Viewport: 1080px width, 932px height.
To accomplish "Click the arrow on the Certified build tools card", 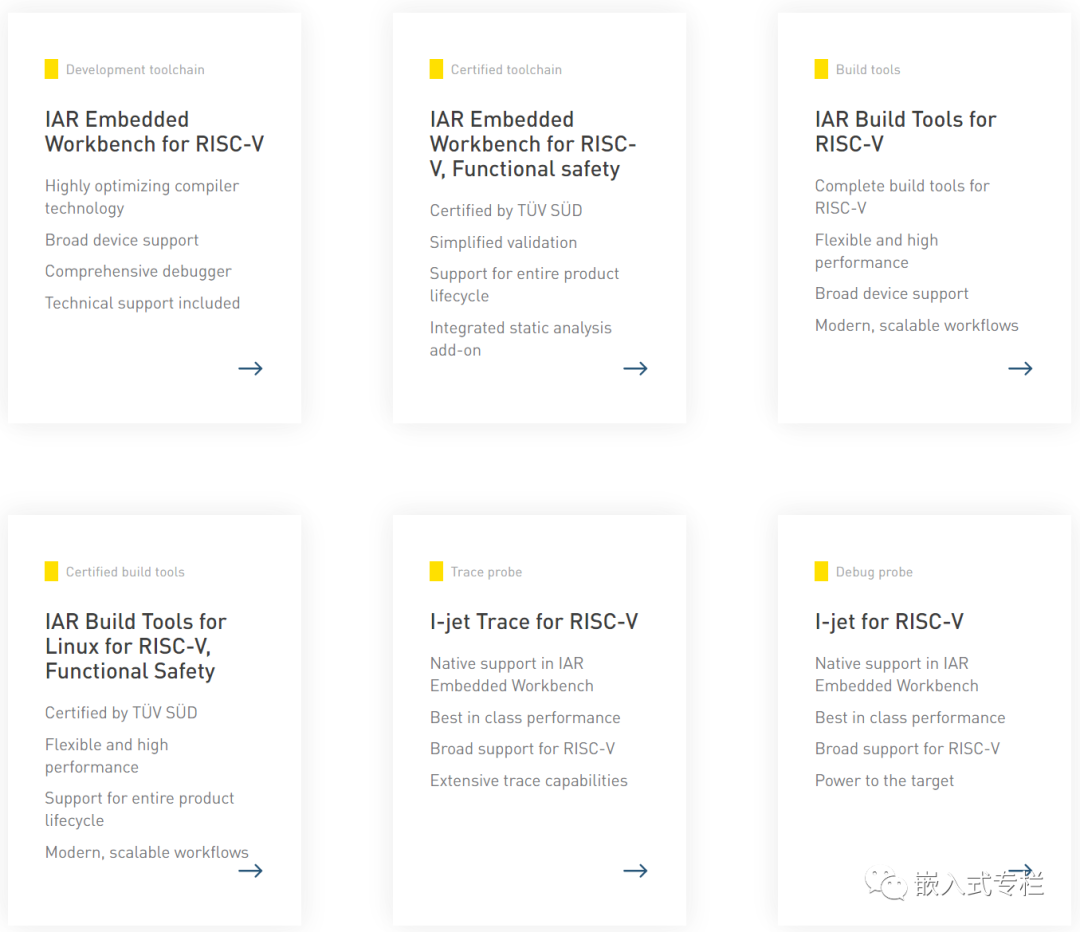I will click(x=251, y=871).
